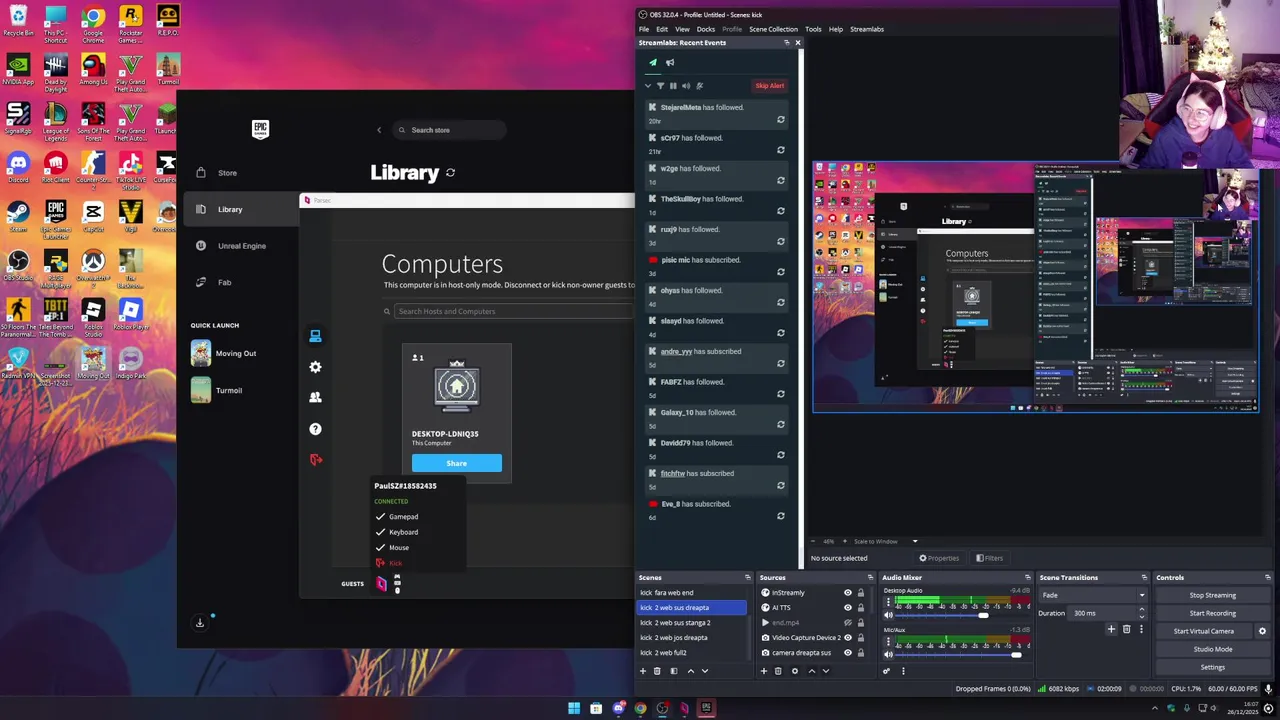This screenshot has width=1280, height=720.
Task: Click the Streamlabs events filter icon
Action: (x=660, y=86)
